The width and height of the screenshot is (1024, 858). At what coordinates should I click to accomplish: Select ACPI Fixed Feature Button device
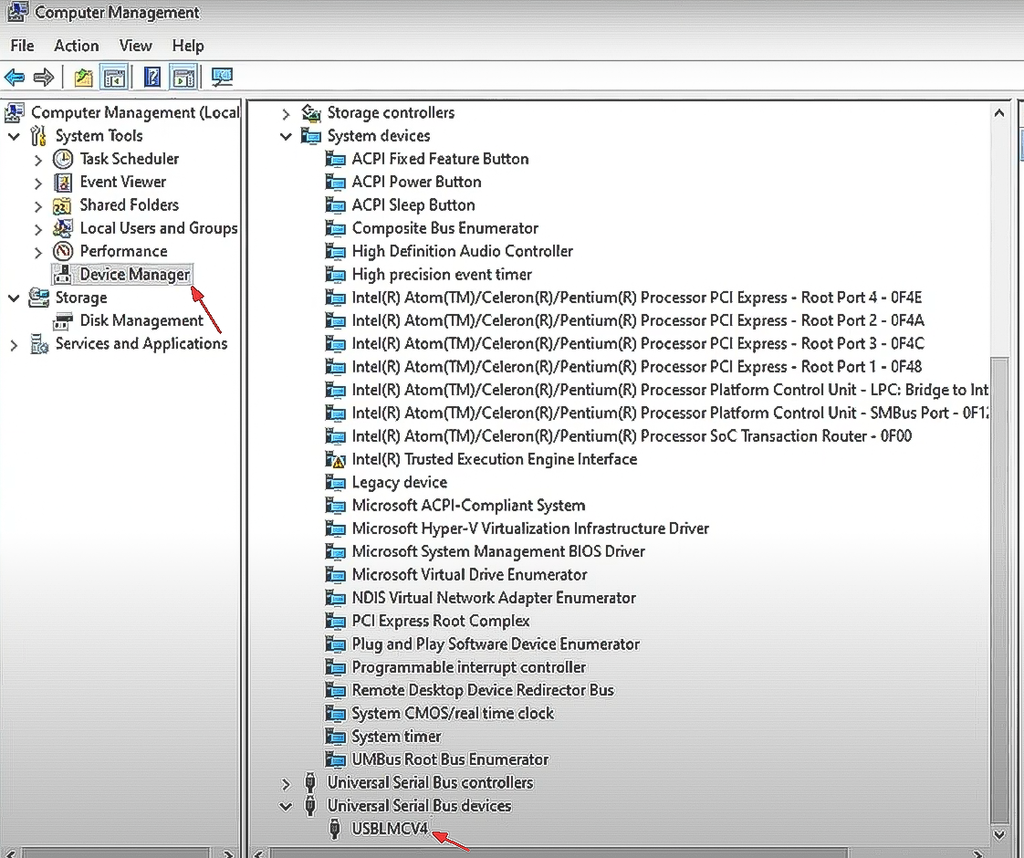pos(440,159)
